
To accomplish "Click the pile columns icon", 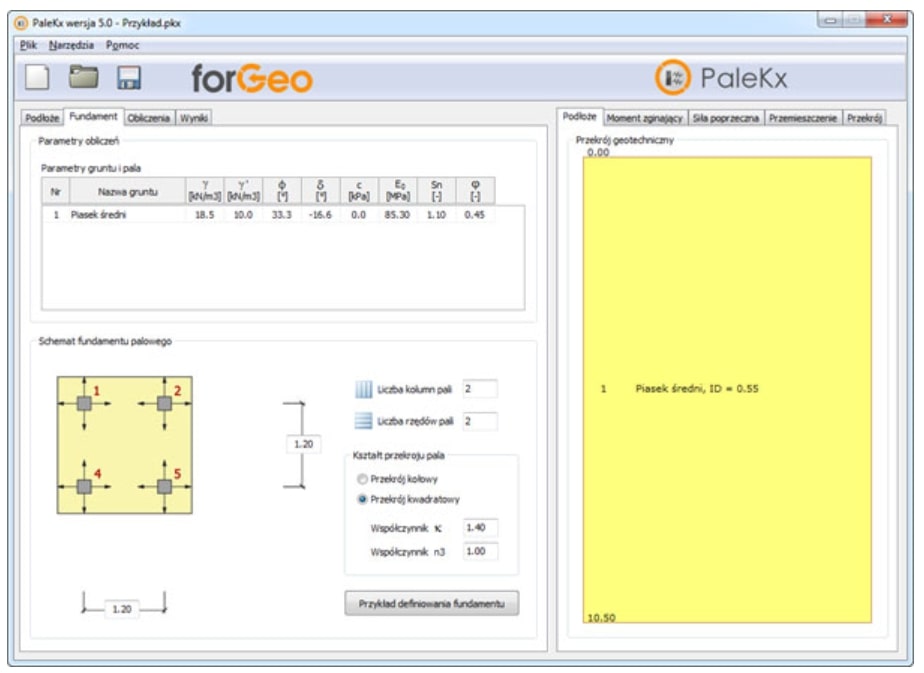I will click(364, 389).
